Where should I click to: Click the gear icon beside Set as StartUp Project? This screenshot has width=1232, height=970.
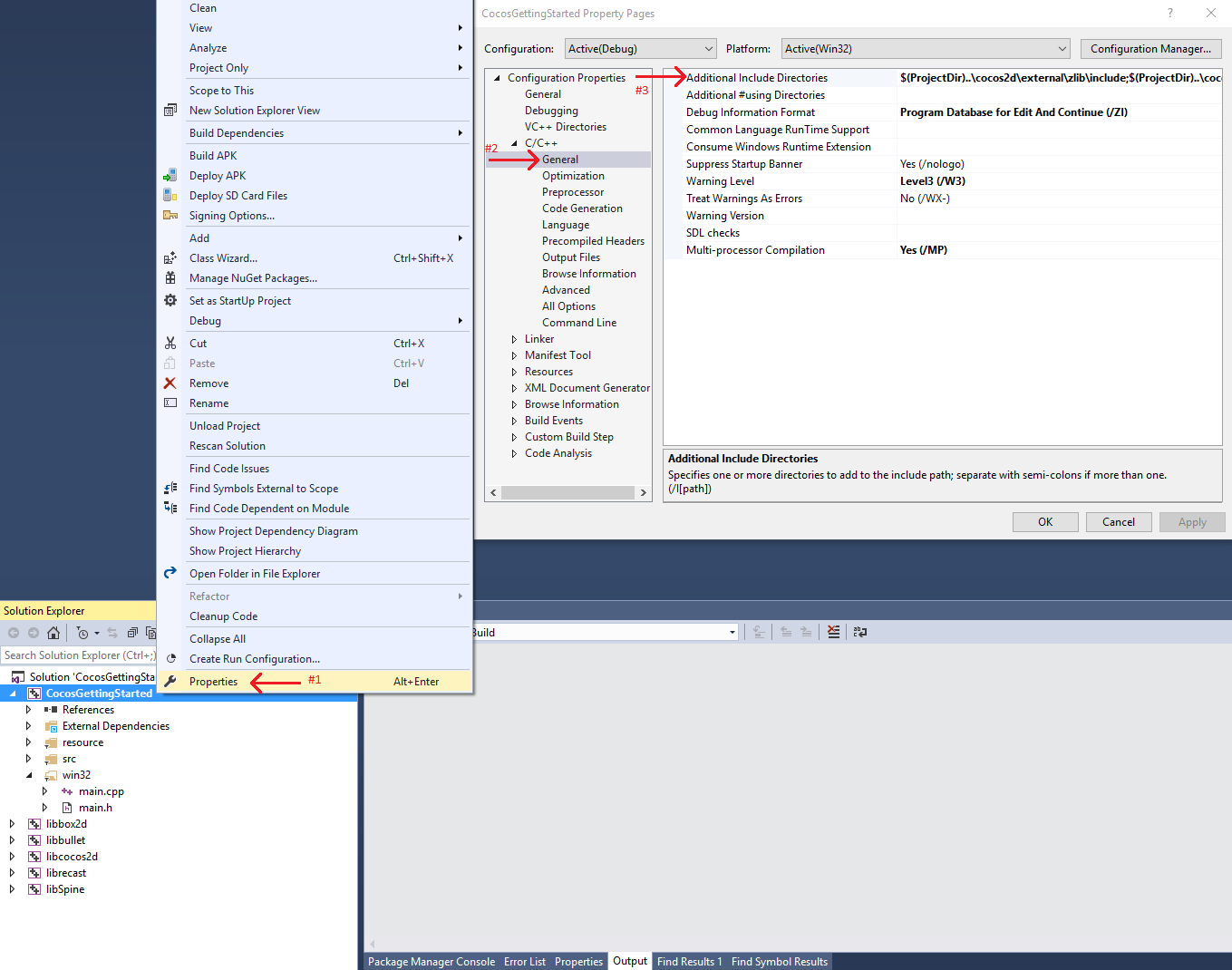pyautogui.click(x=170, y=300)
